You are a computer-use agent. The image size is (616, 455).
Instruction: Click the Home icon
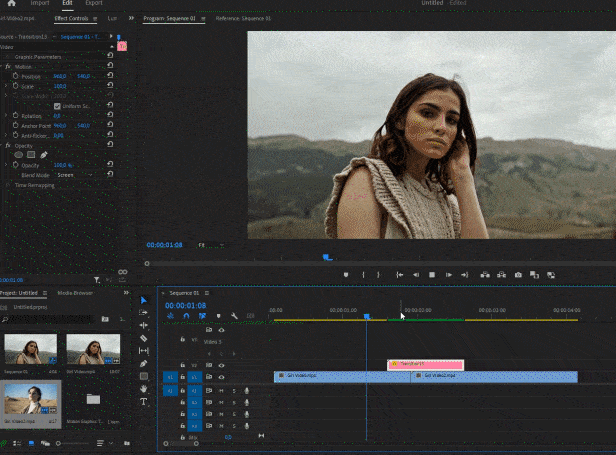pyautogui.click(x=12, y=4)
